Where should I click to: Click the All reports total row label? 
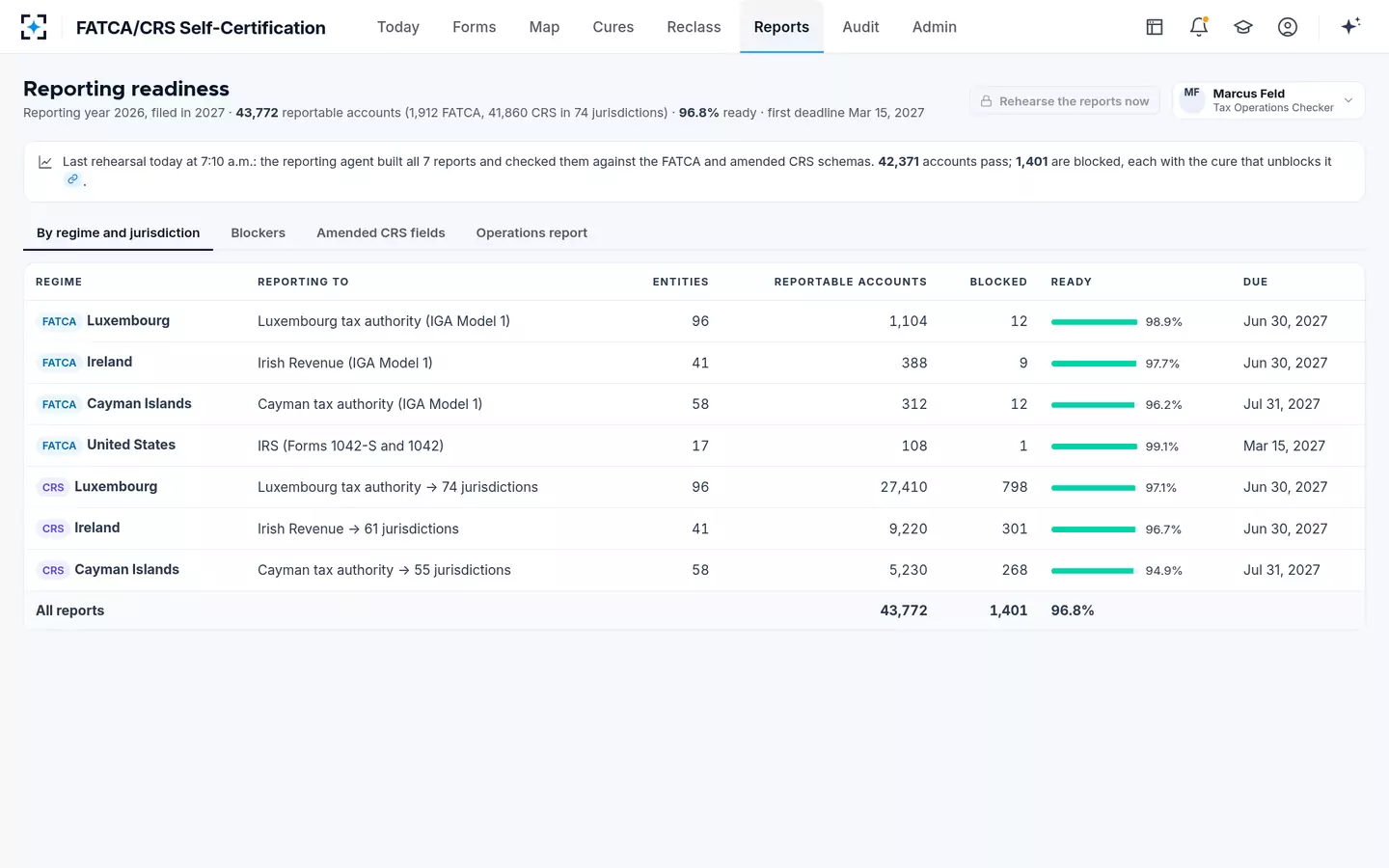69,610
